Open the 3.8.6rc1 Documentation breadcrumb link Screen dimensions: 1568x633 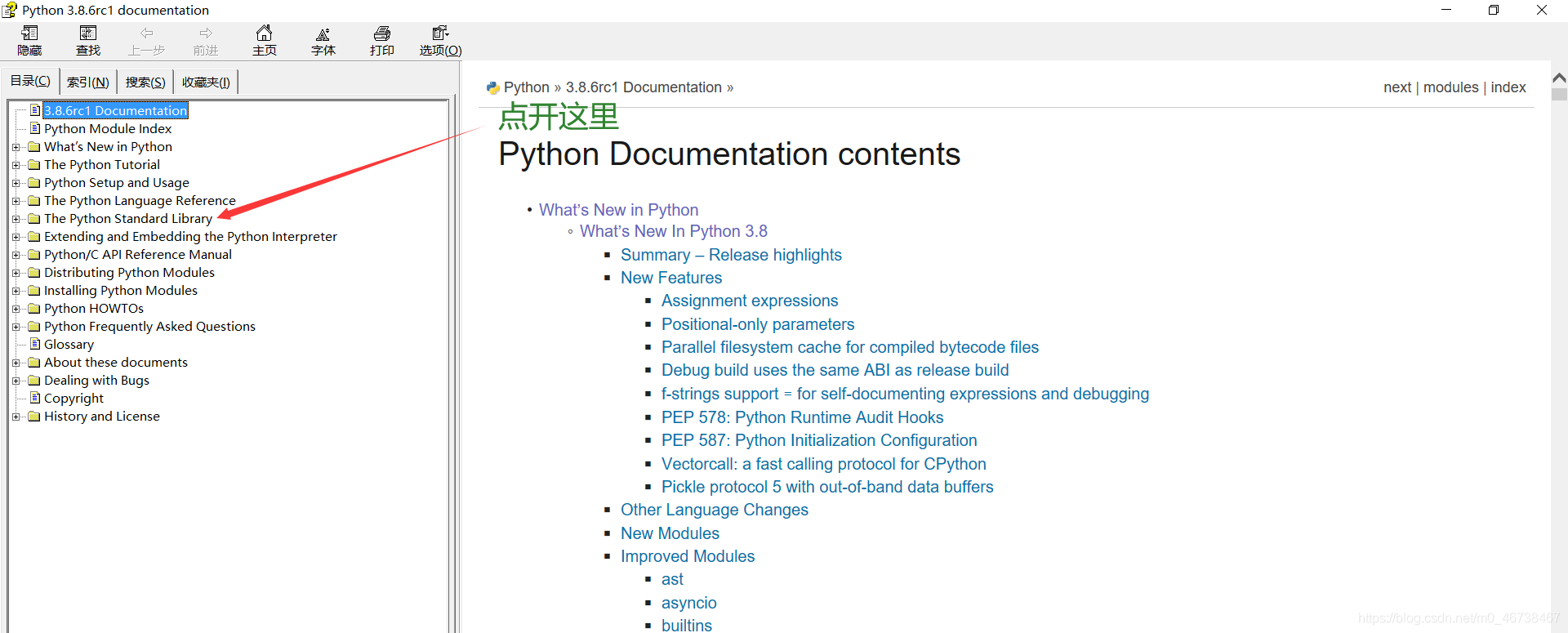point(644,87)
